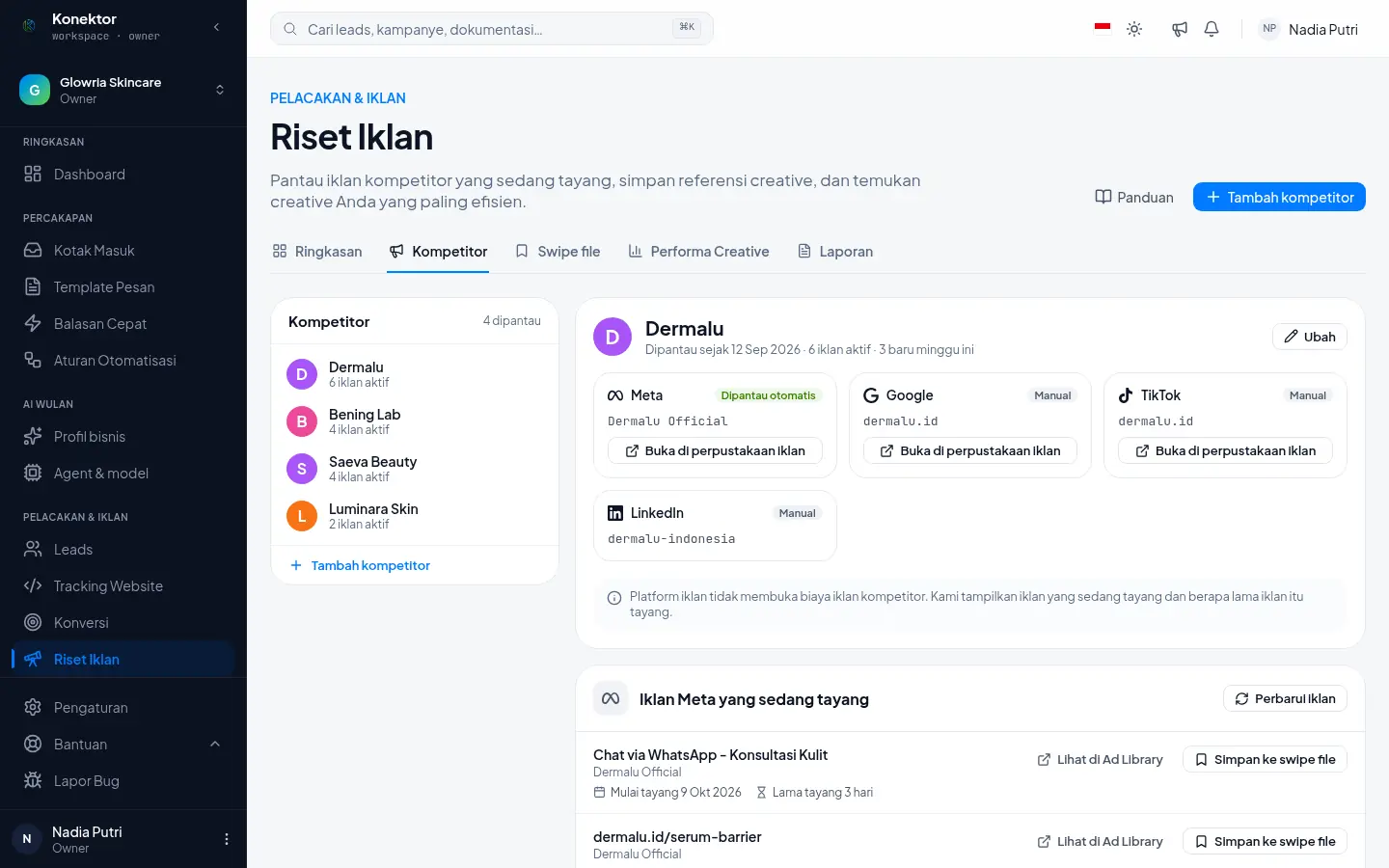Focus the search leads and campaigns field

[492, 29]
